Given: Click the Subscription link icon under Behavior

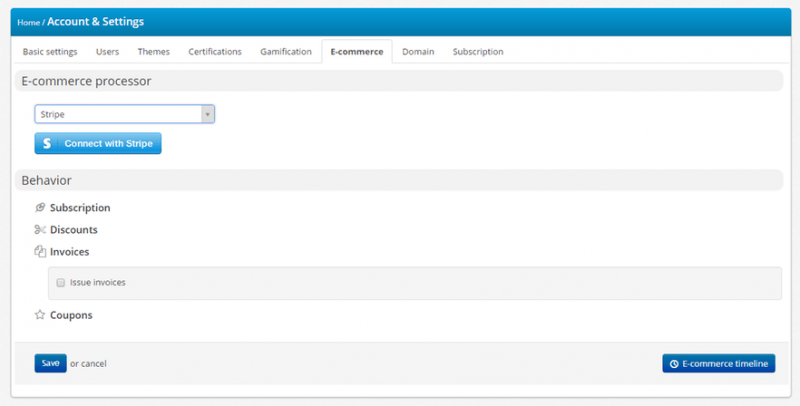Looking at the screenshot, I should click(40, 207).
